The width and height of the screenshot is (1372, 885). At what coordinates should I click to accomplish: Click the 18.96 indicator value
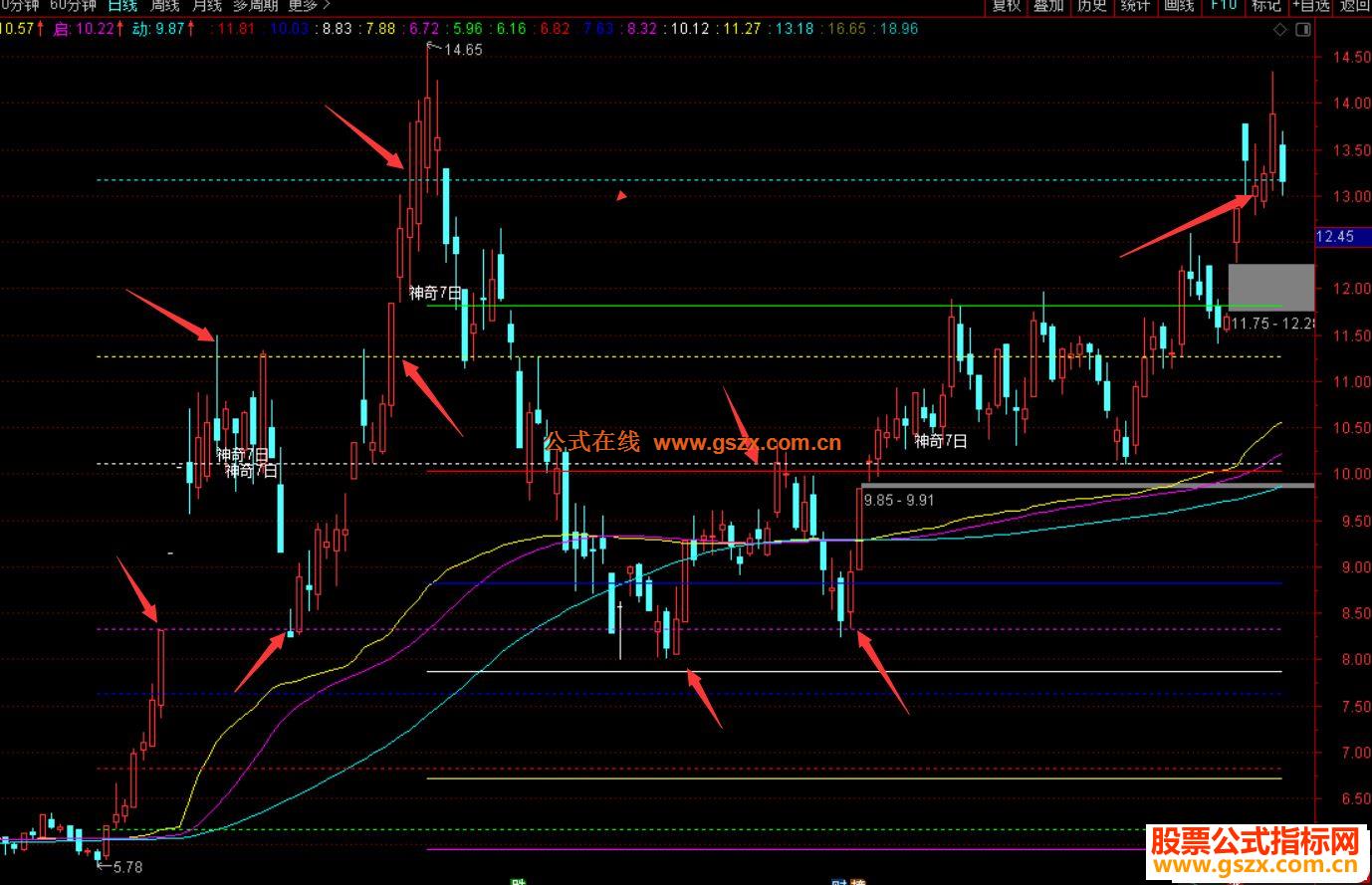899,29
